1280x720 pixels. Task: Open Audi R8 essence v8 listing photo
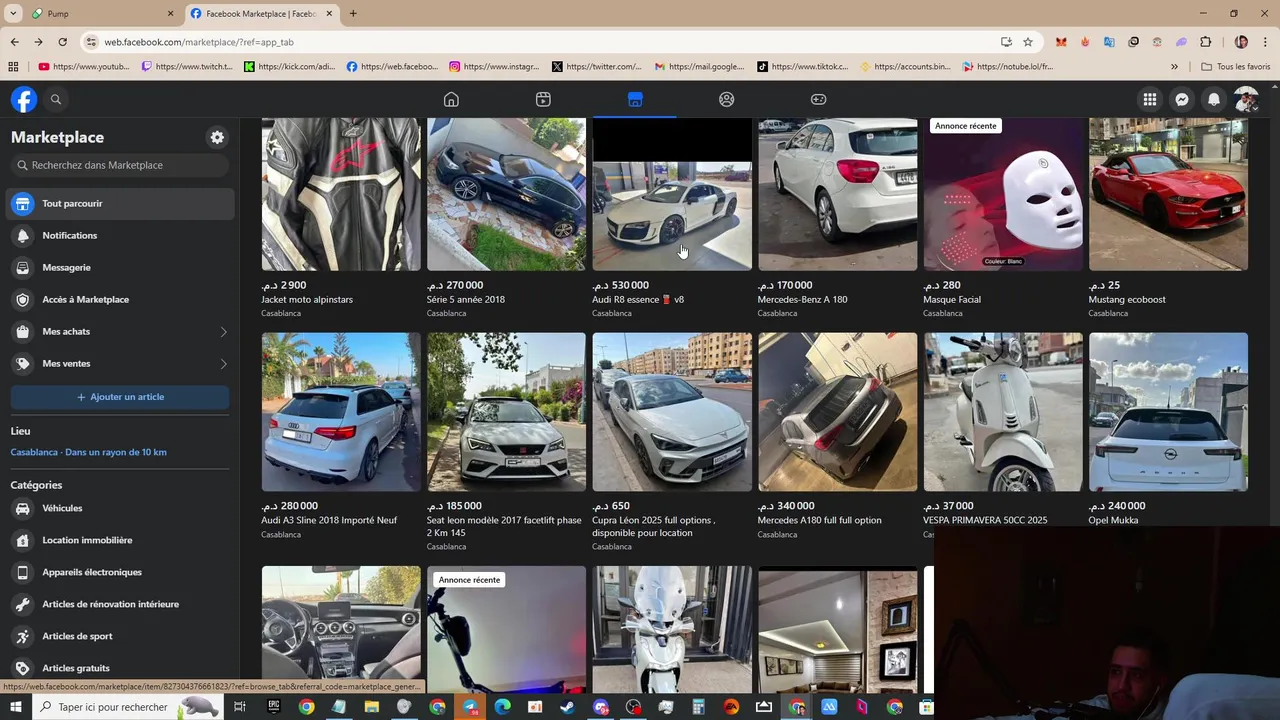click(x=672, y=194)
